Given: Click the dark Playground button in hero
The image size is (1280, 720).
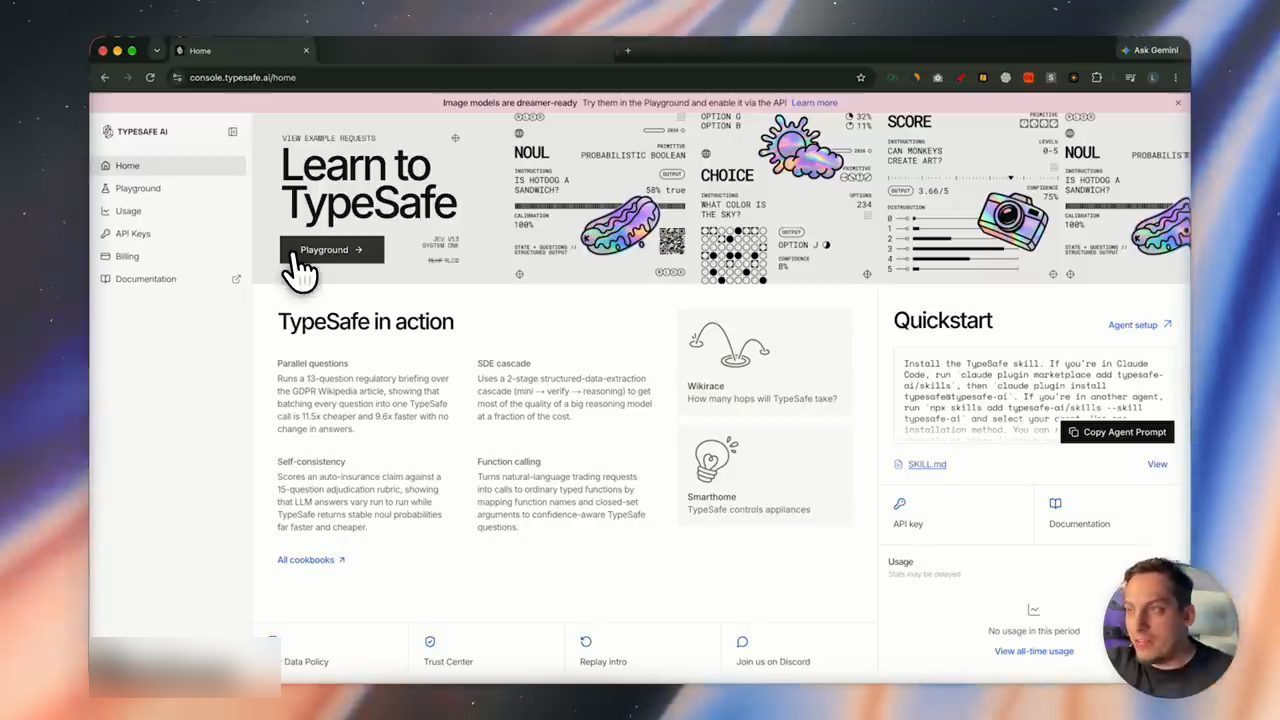Looking at the screenshot, I should [332, 250].
